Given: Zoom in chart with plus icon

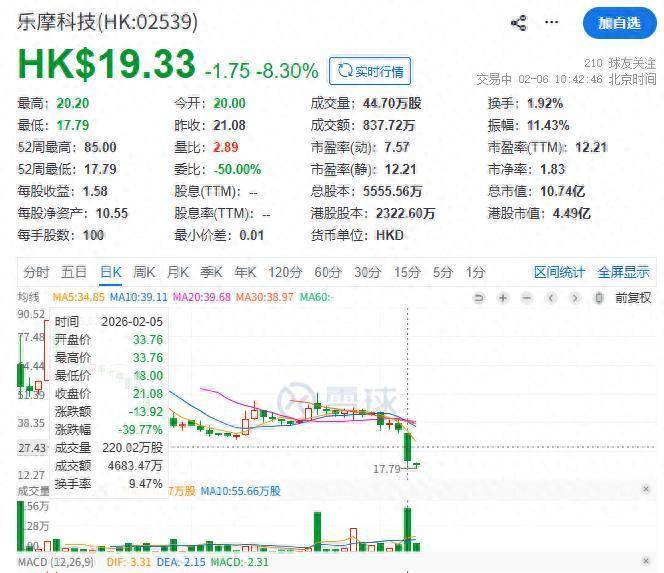Looking at the screenshot, I should pyautogui.click(x=502, y=297).
